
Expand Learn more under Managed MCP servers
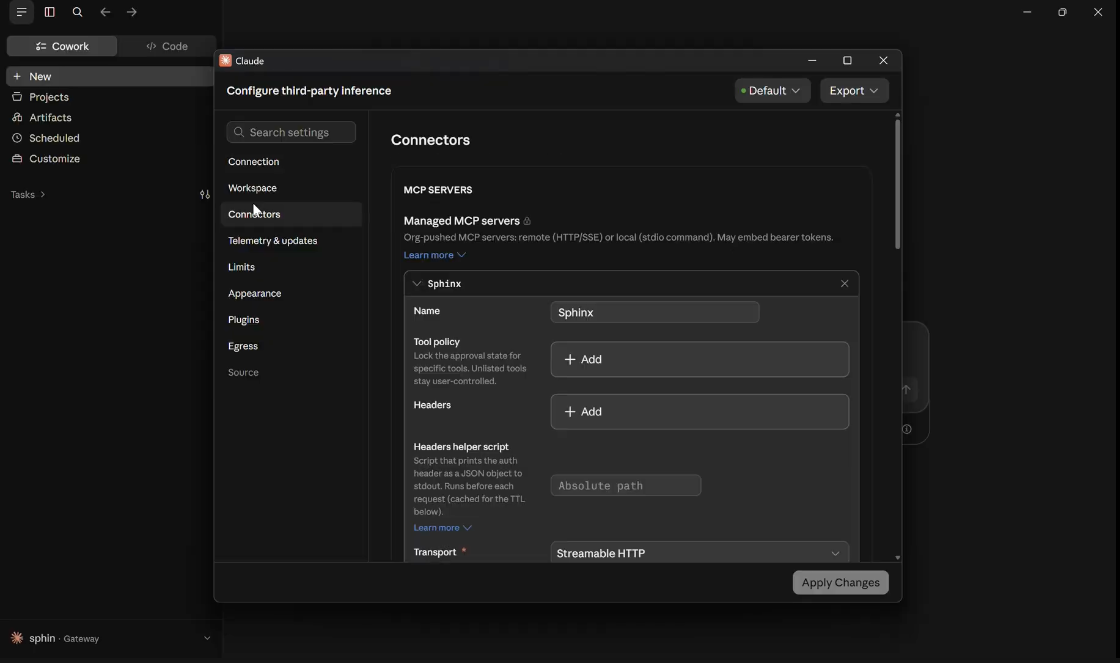(434, 255)
